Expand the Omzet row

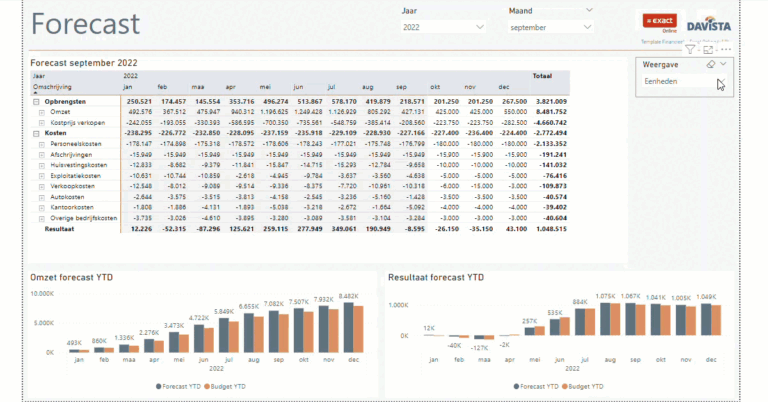[42, 112]
